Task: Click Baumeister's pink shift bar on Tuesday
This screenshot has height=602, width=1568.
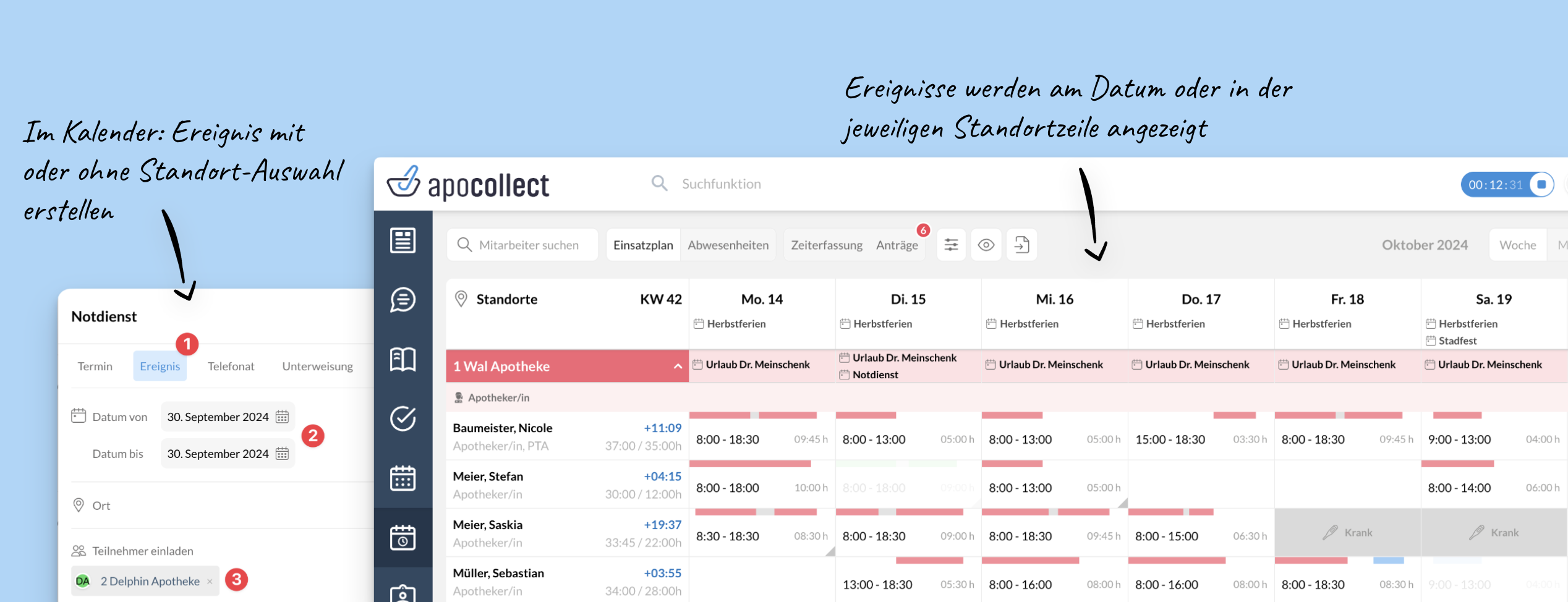Action: coord(866,415)
